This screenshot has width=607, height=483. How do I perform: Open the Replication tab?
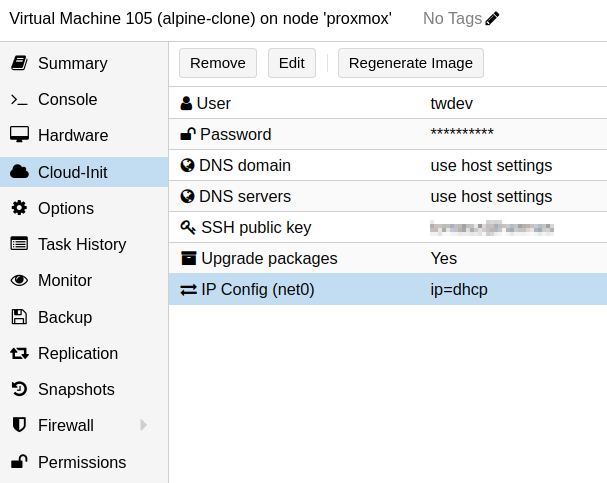pyautogui.click(x=84, y=353)
